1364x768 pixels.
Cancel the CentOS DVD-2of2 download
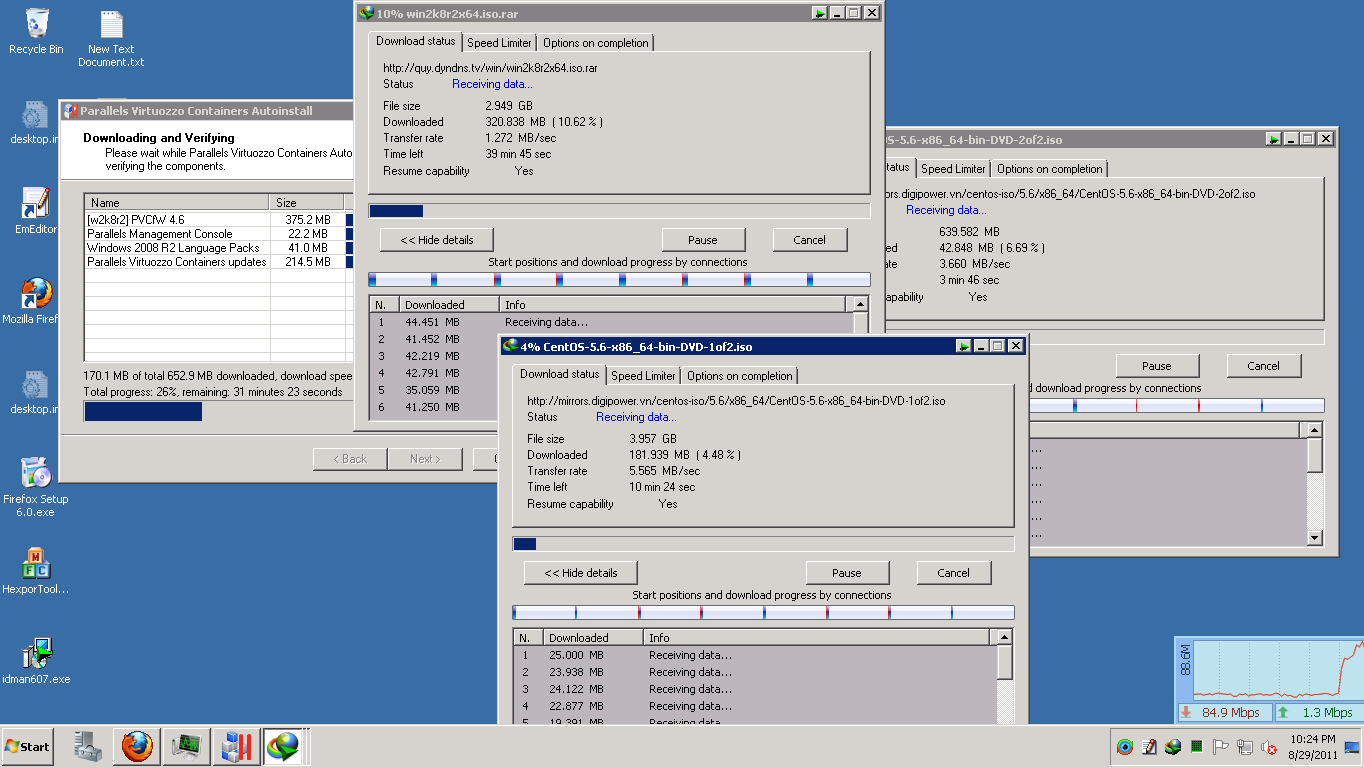(1264, 366)
